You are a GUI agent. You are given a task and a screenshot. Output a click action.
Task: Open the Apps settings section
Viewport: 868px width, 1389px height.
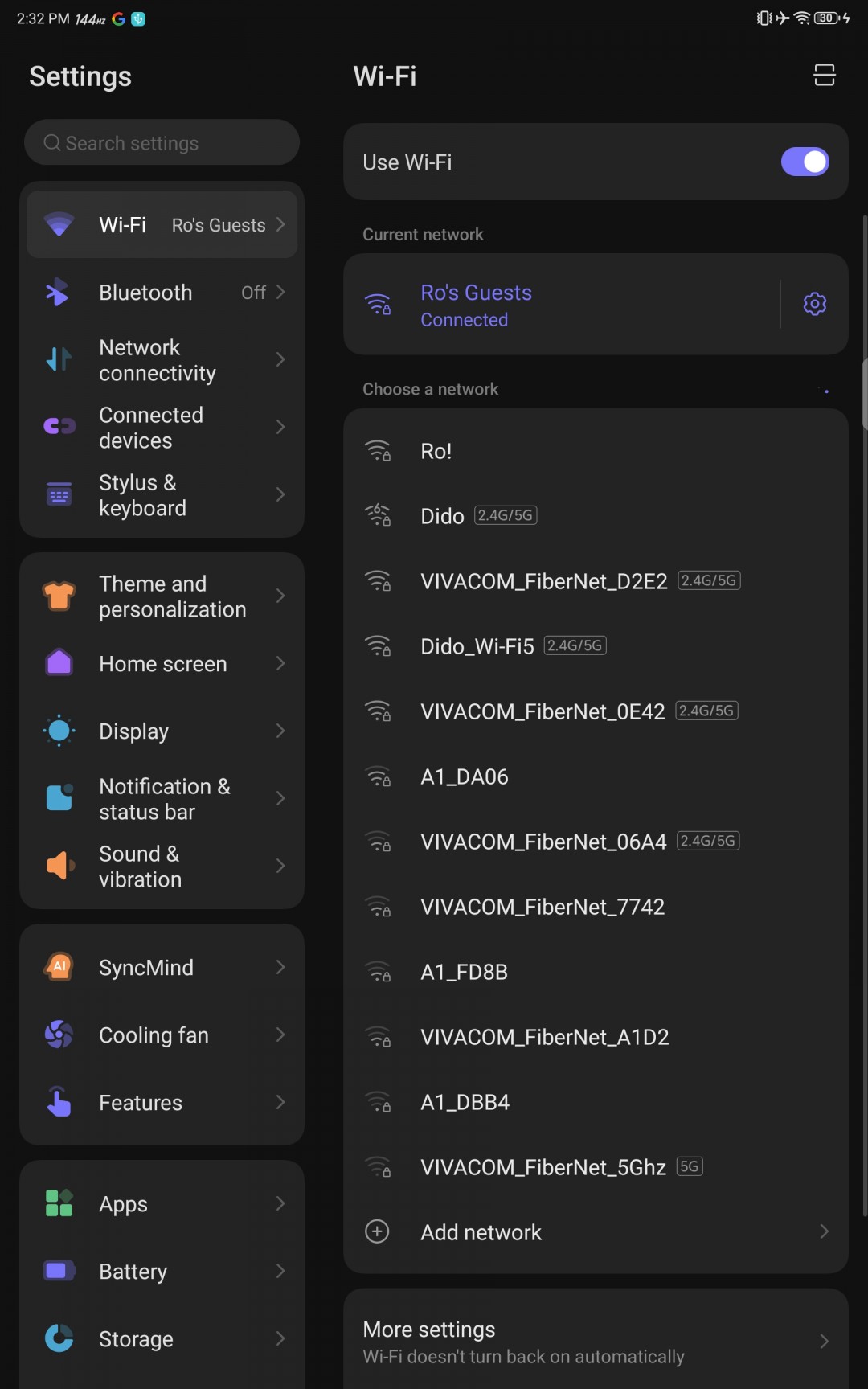[x=162, y=1204]
